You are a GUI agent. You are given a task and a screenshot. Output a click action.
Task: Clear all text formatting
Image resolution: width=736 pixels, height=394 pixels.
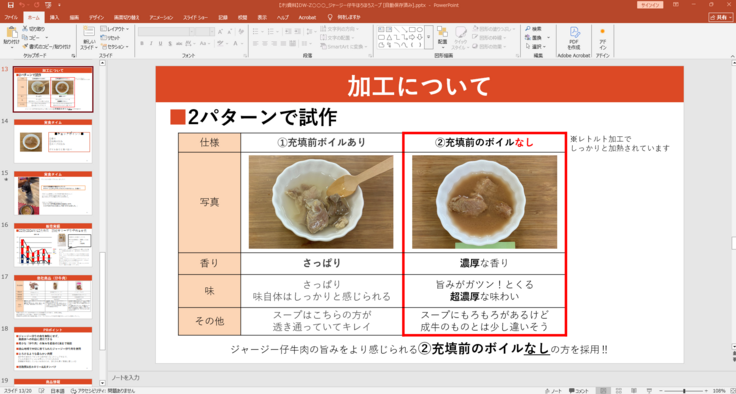point(241,31)
